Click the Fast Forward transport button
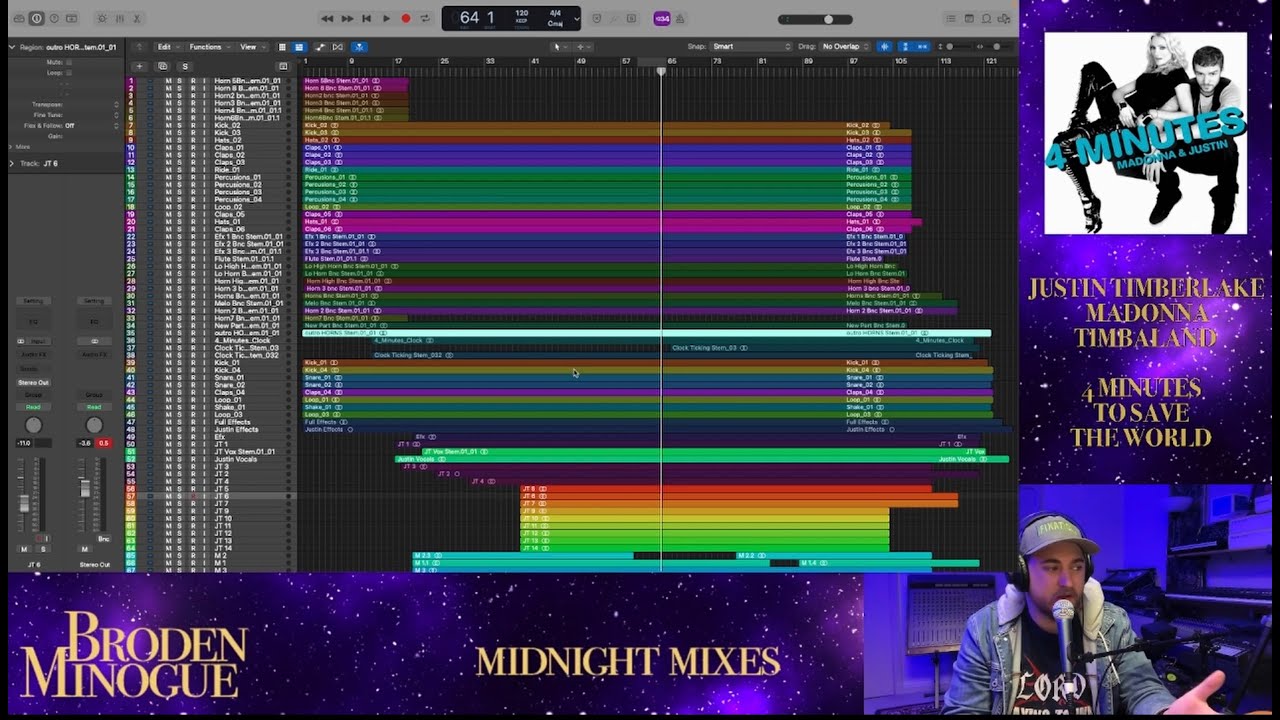 347,18
